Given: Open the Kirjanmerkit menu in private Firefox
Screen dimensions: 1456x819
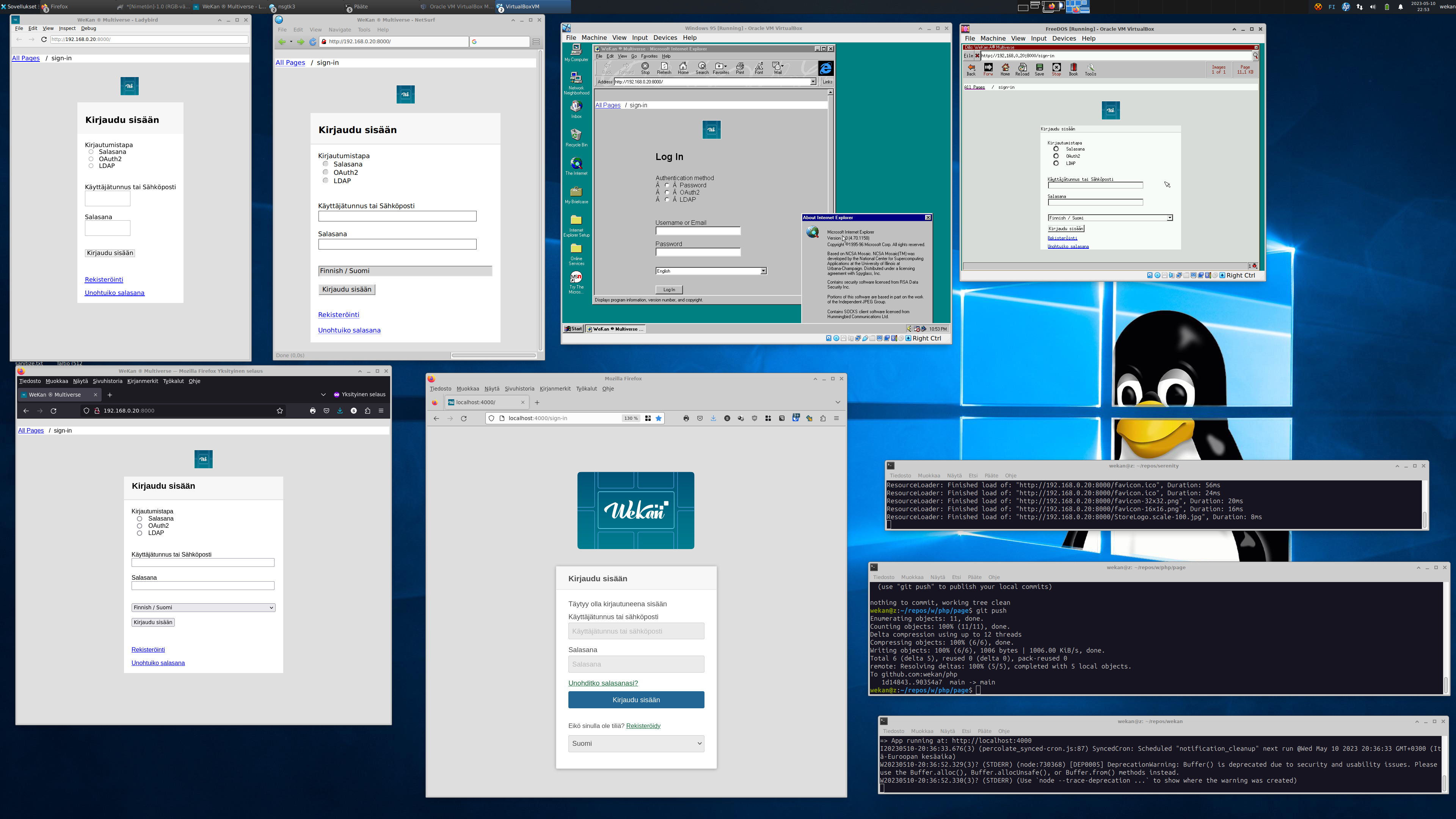Looking at the screenshot, I should (143, 381).
